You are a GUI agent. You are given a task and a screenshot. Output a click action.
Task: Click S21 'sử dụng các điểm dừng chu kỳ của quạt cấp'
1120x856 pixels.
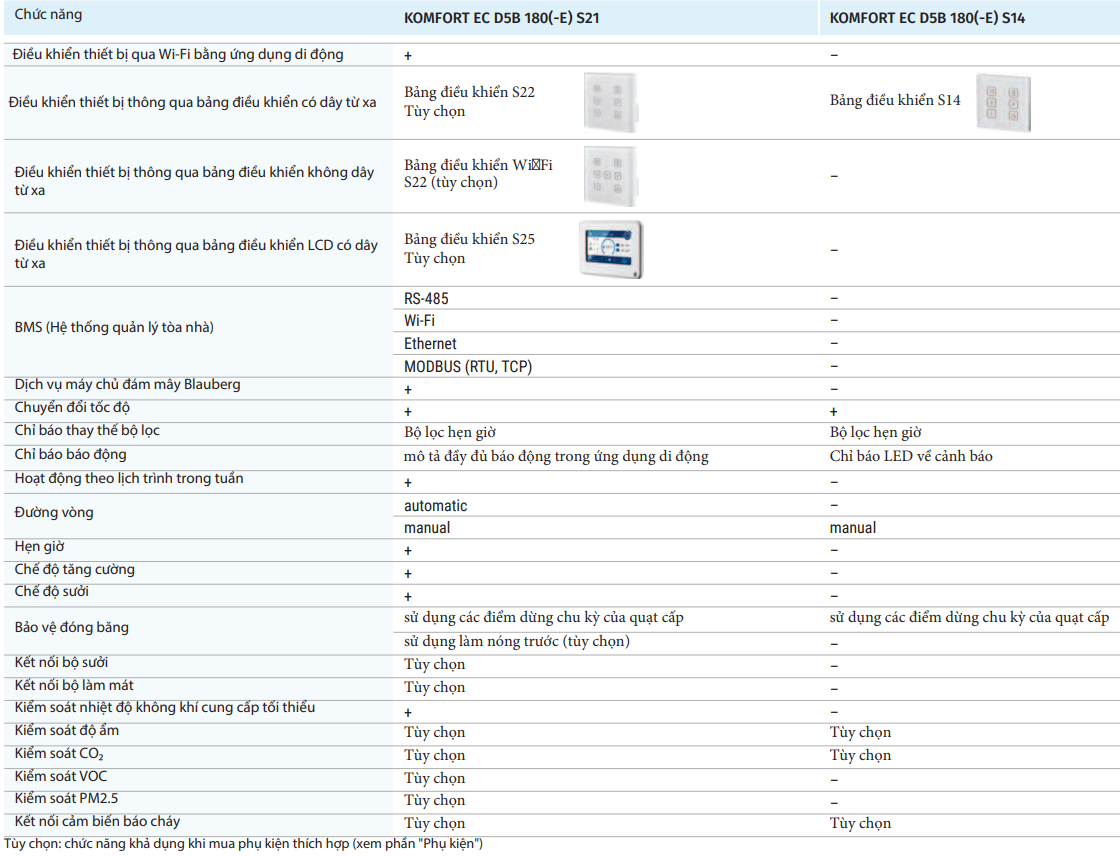pyautogui.click(x=544, y=617)
